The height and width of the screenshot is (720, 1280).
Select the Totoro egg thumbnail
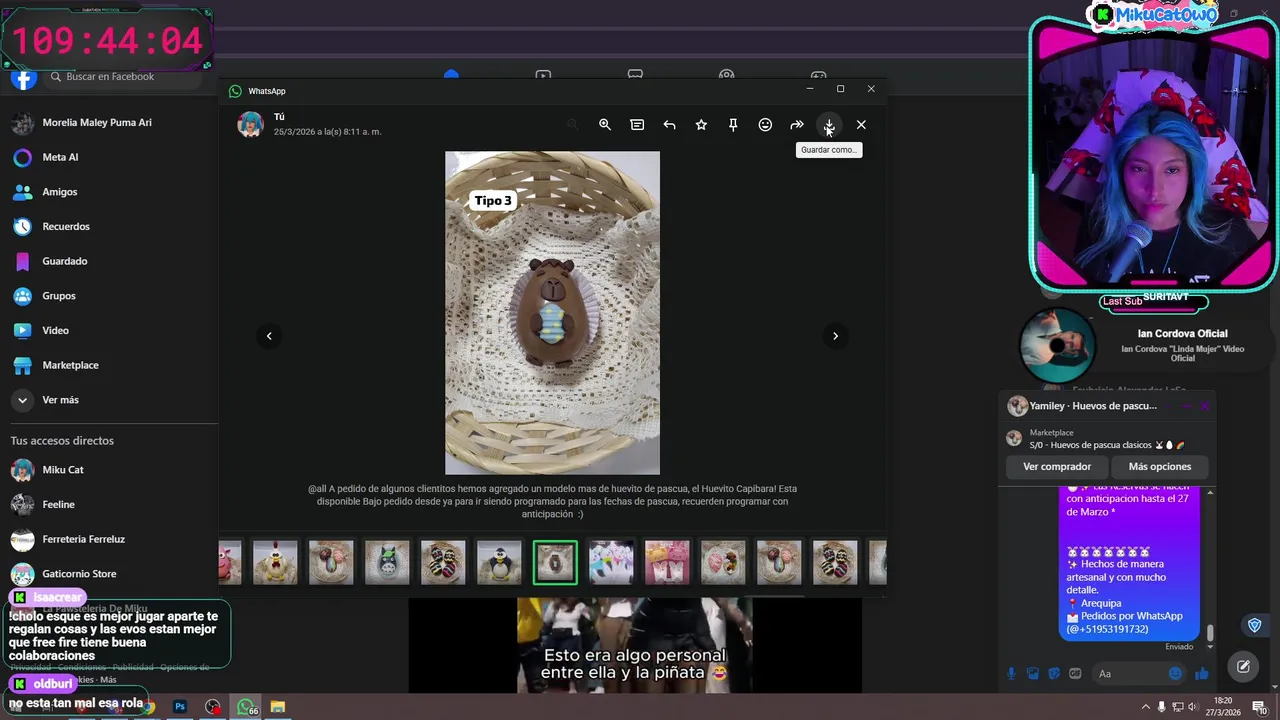tap(387, 562)
